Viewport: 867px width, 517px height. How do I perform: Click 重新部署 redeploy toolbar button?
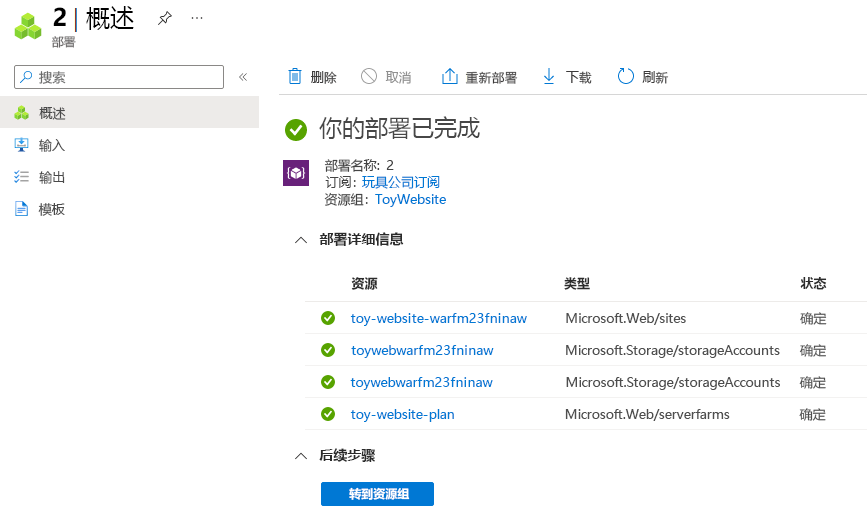point(479,77)
